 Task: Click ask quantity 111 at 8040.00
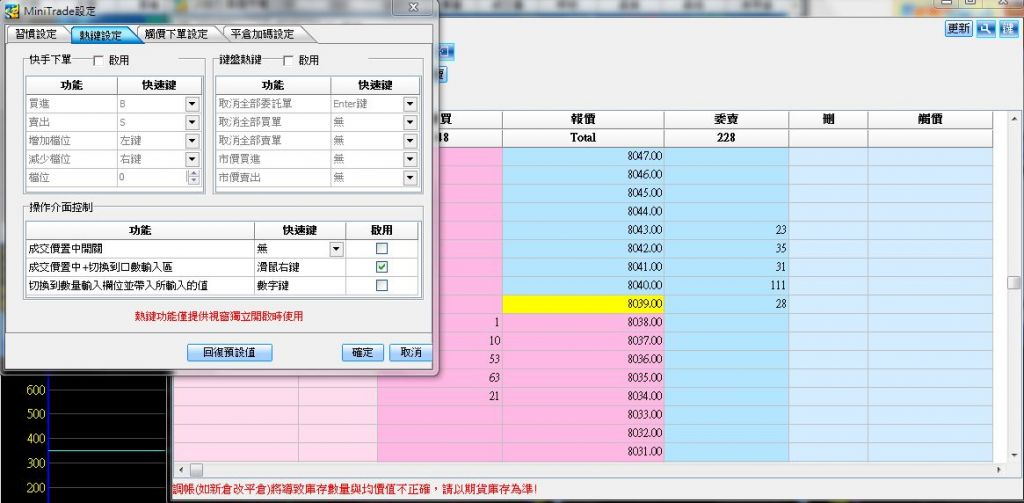click(726, 285)
